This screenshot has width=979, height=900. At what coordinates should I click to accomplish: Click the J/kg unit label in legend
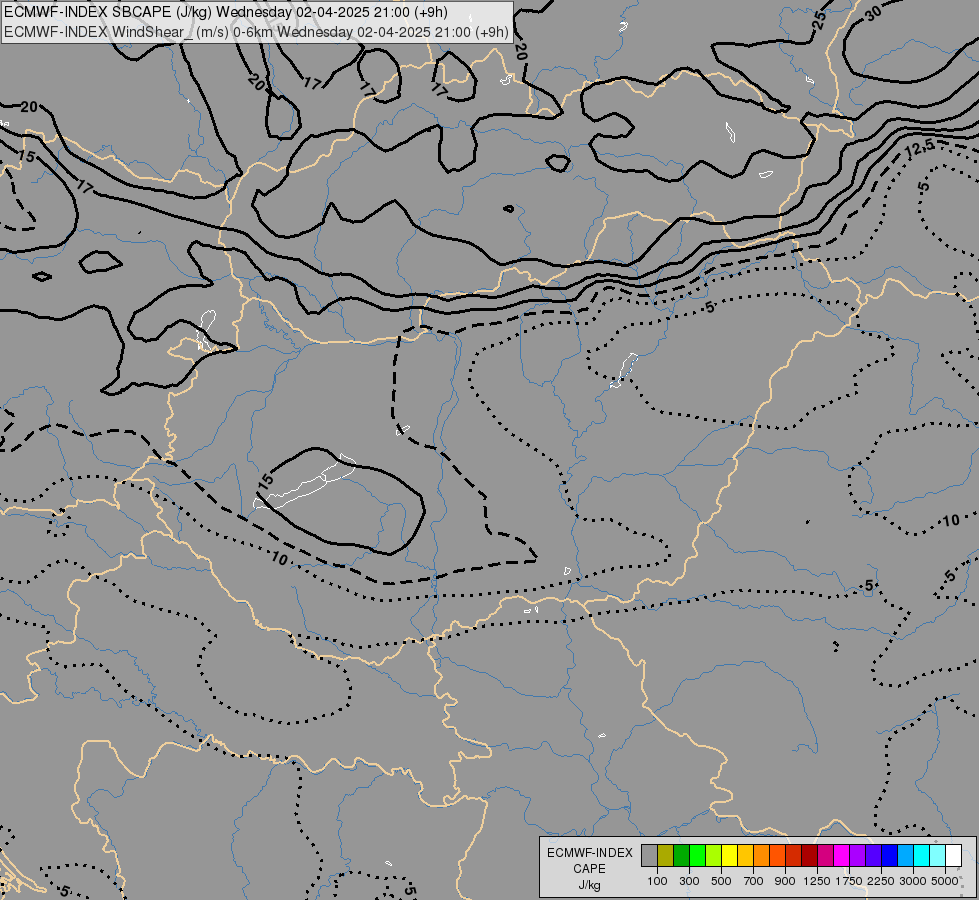click(x=589, y=885)
